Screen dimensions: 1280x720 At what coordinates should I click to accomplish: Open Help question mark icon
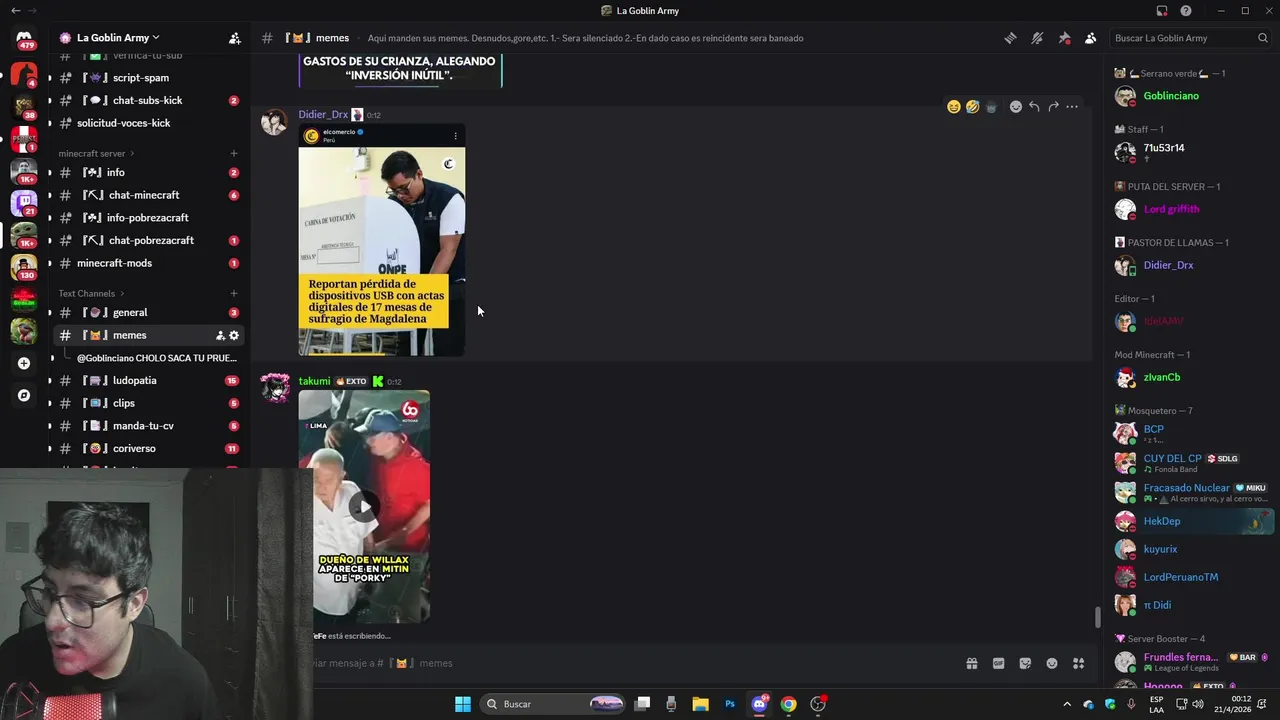(1186, 11)
